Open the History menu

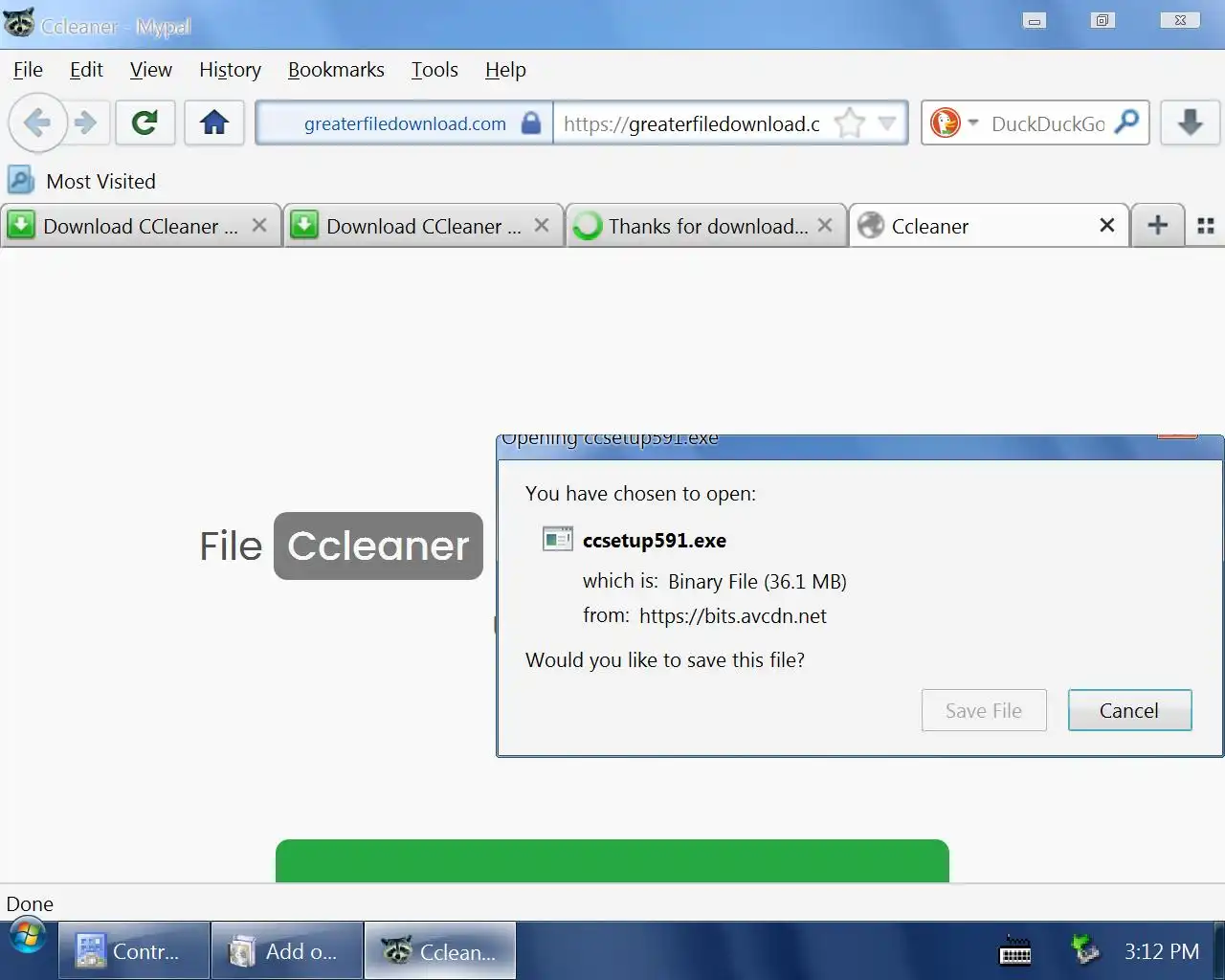230,70
